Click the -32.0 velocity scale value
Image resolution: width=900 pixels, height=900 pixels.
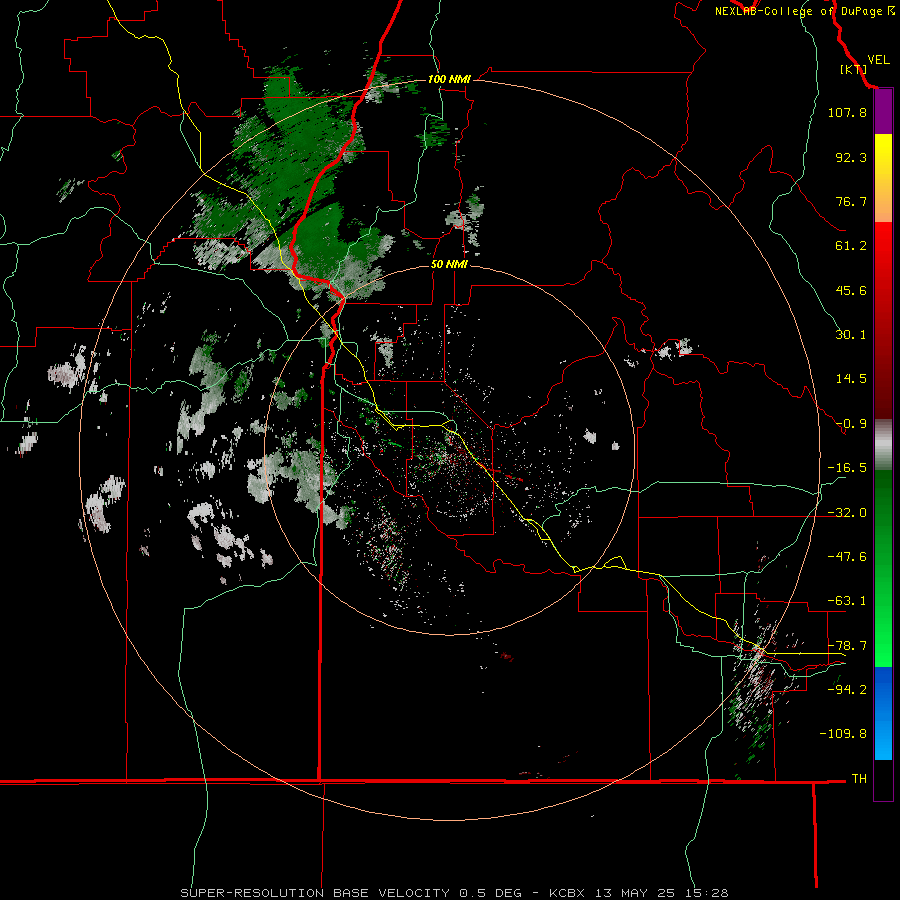tap(847, 513)
